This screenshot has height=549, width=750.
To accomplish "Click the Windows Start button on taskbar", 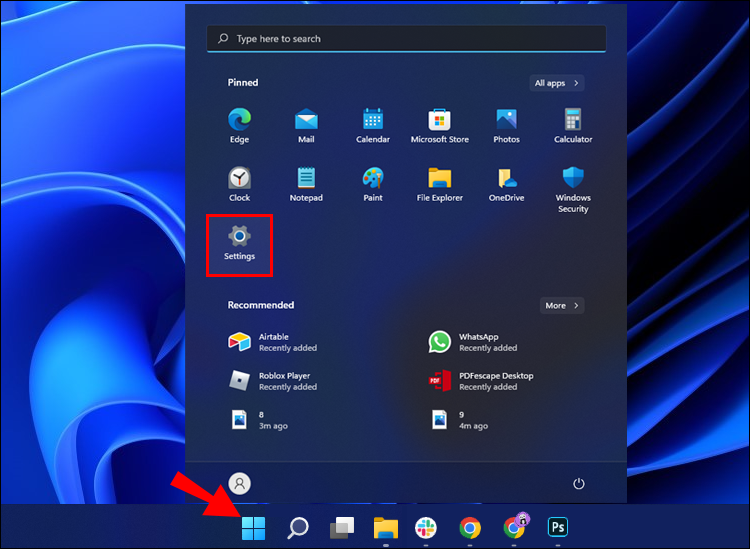I will 254,527.
